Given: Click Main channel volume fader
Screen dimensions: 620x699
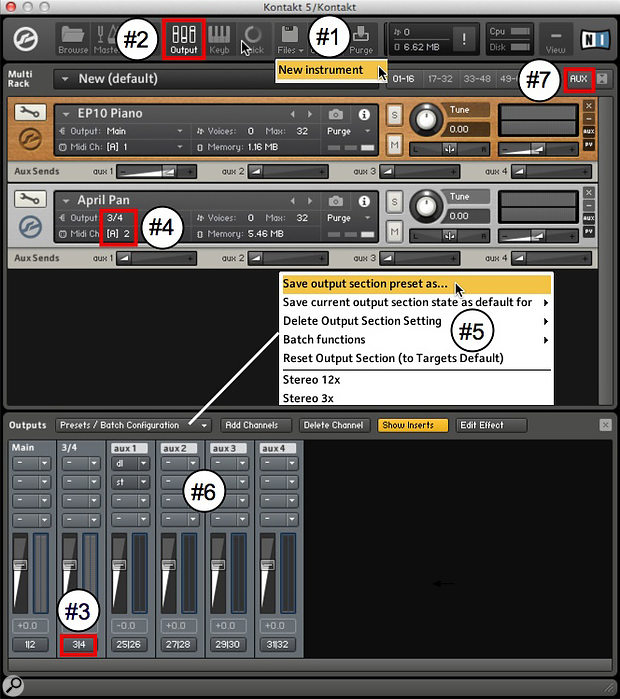Looking at the screenshot, I should coord(20,565).
